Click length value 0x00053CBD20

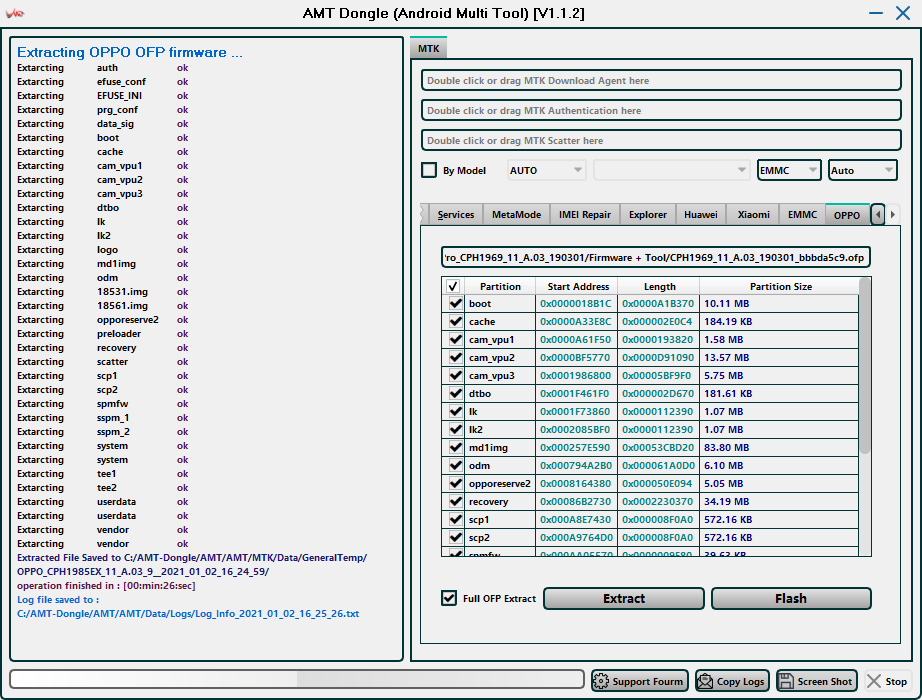click(x=658, y=448)
